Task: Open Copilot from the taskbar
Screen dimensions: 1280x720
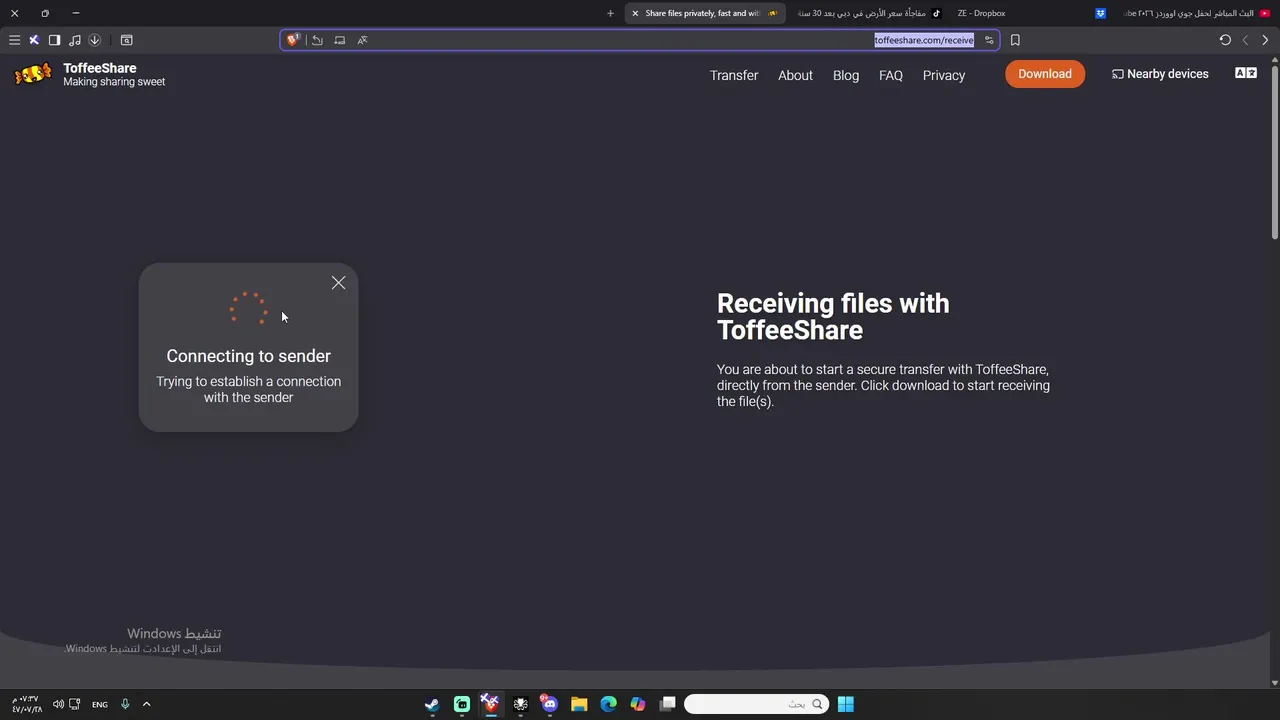Action: [x=638, y=704]
